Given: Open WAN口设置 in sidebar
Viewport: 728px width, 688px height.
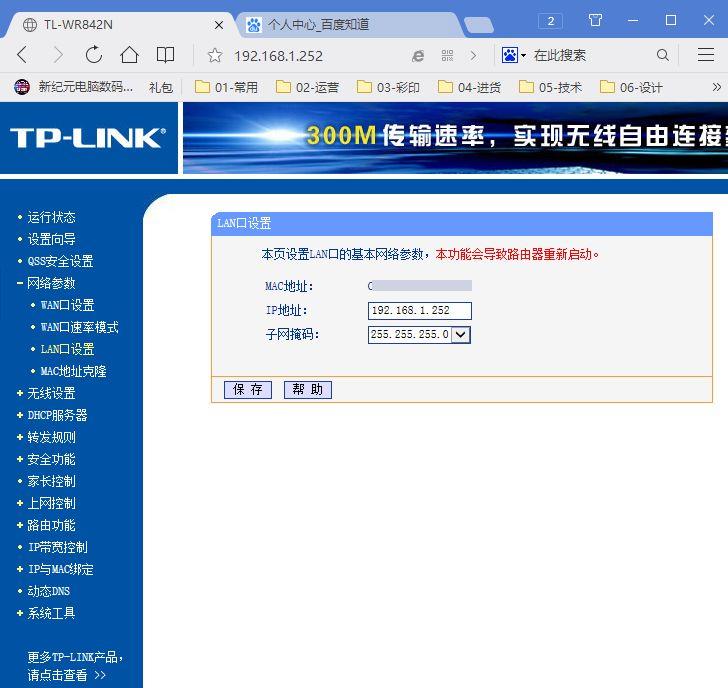Looking at the screenshot, I should pyautogui.click(x=67, y=305).
